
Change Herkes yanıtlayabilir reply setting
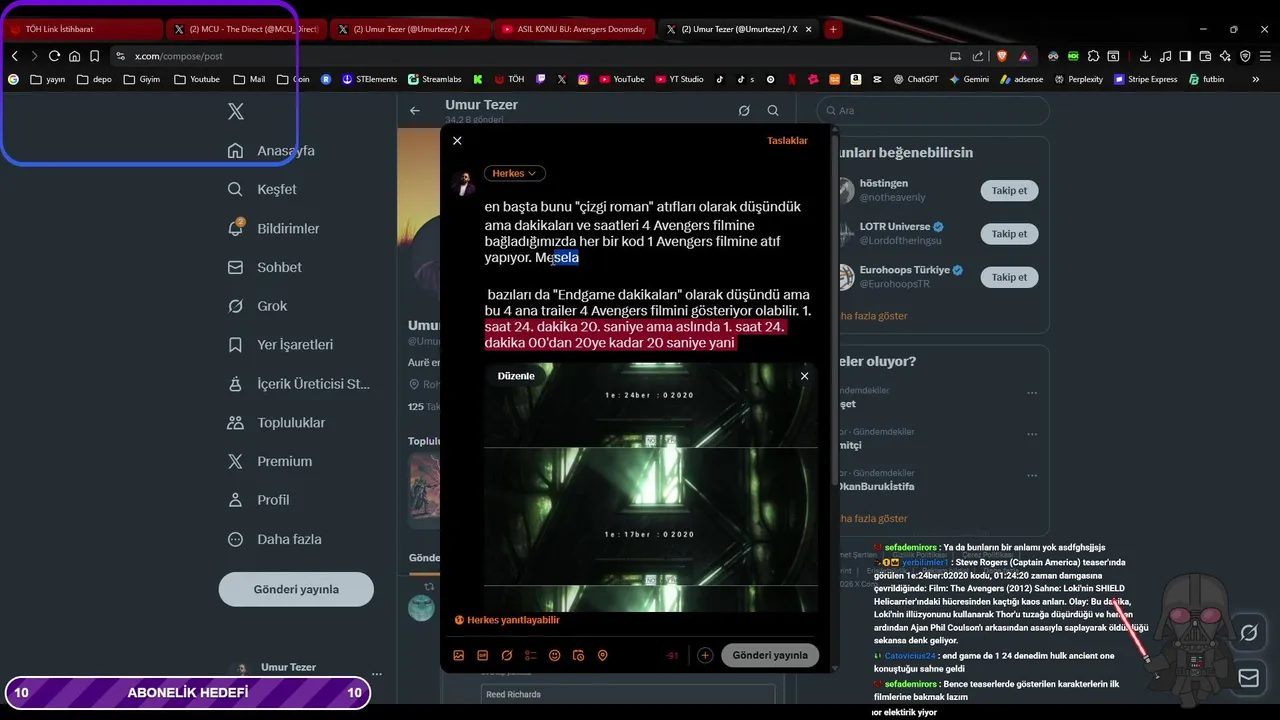coord(507,620)
